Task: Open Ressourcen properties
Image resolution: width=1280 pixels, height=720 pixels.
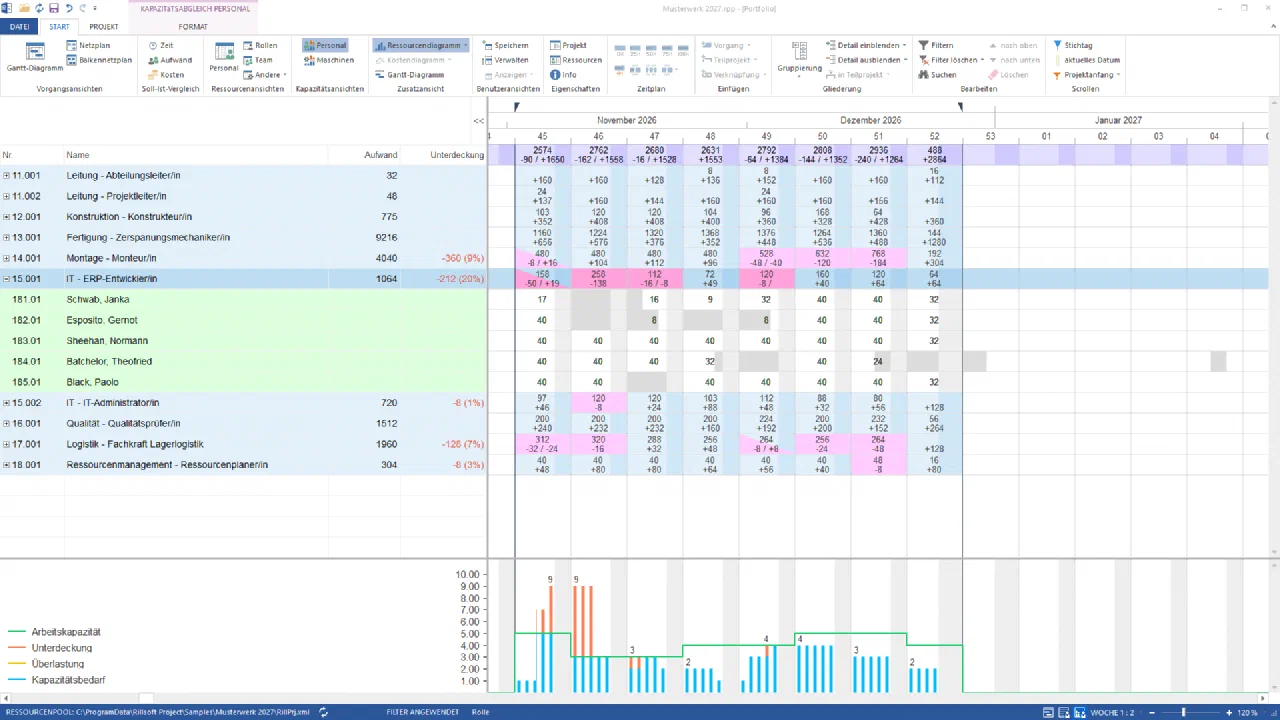Action: [x=576, y=60]
